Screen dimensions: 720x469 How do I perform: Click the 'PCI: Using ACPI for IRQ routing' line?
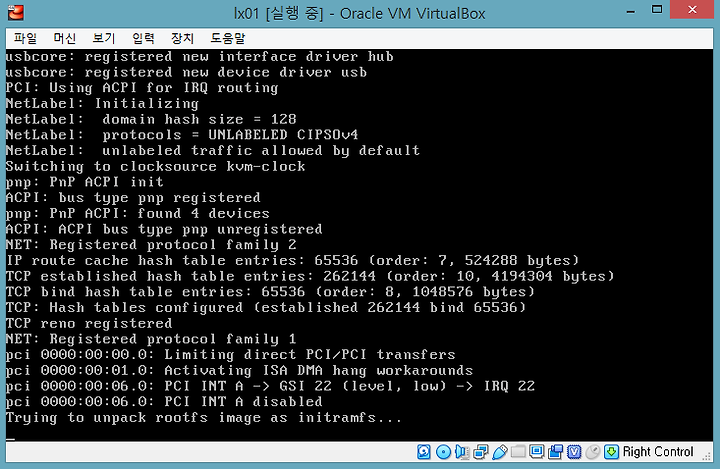click(142, 88)
